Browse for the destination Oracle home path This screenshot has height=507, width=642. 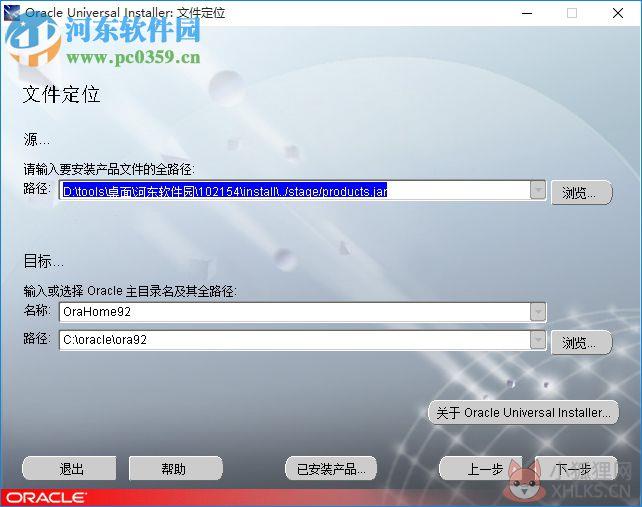pyautogui.click(x=581, y=342)
